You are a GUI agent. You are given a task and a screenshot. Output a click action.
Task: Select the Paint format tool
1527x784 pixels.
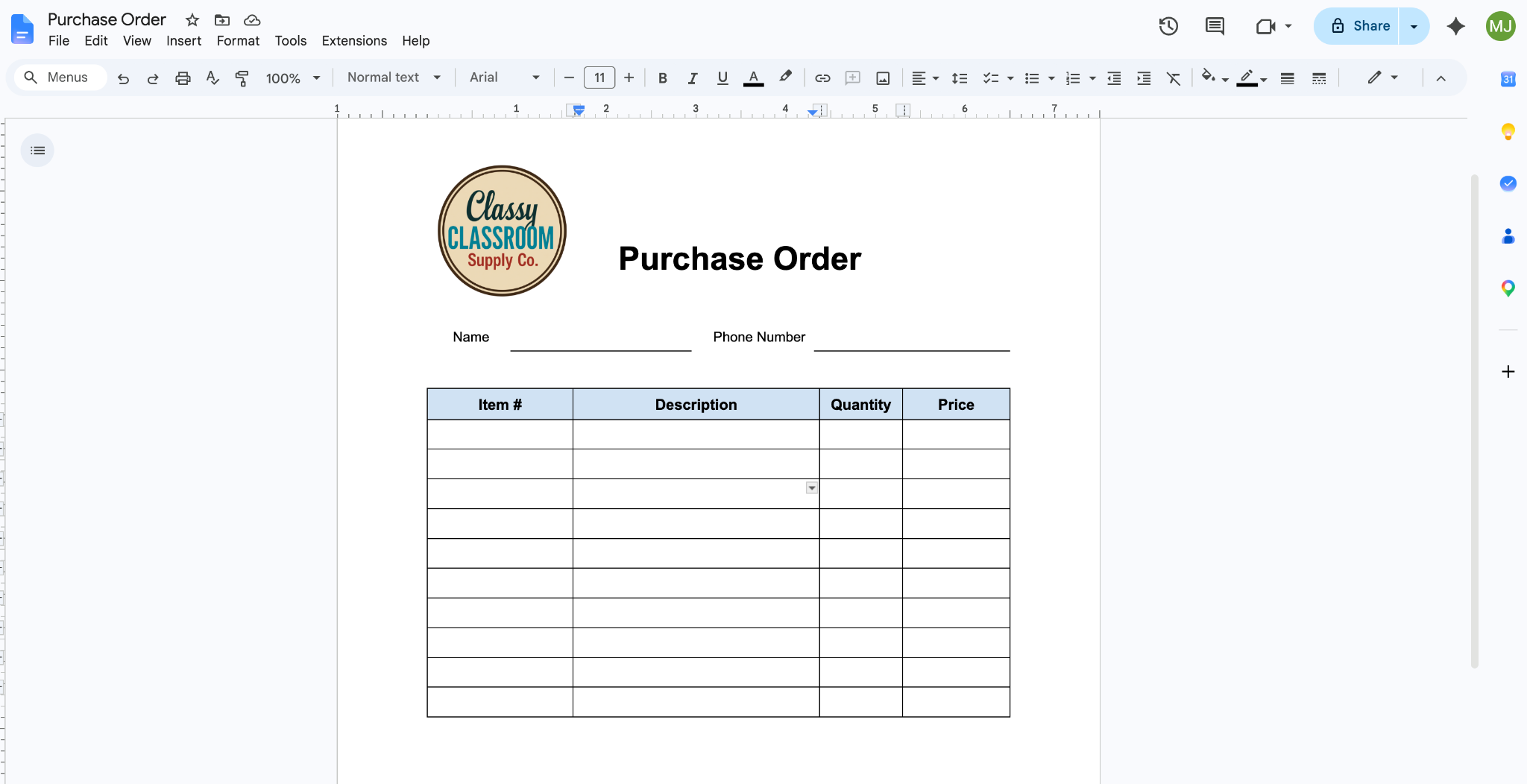click(x=242, y=78)
